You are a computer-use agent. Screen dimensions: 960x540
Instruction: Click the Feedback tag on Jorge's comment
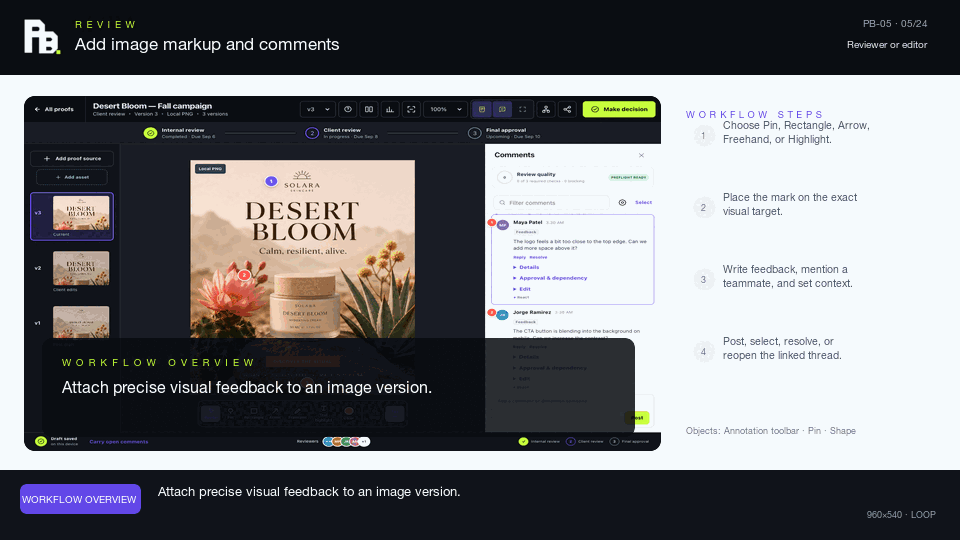point(525,322)
